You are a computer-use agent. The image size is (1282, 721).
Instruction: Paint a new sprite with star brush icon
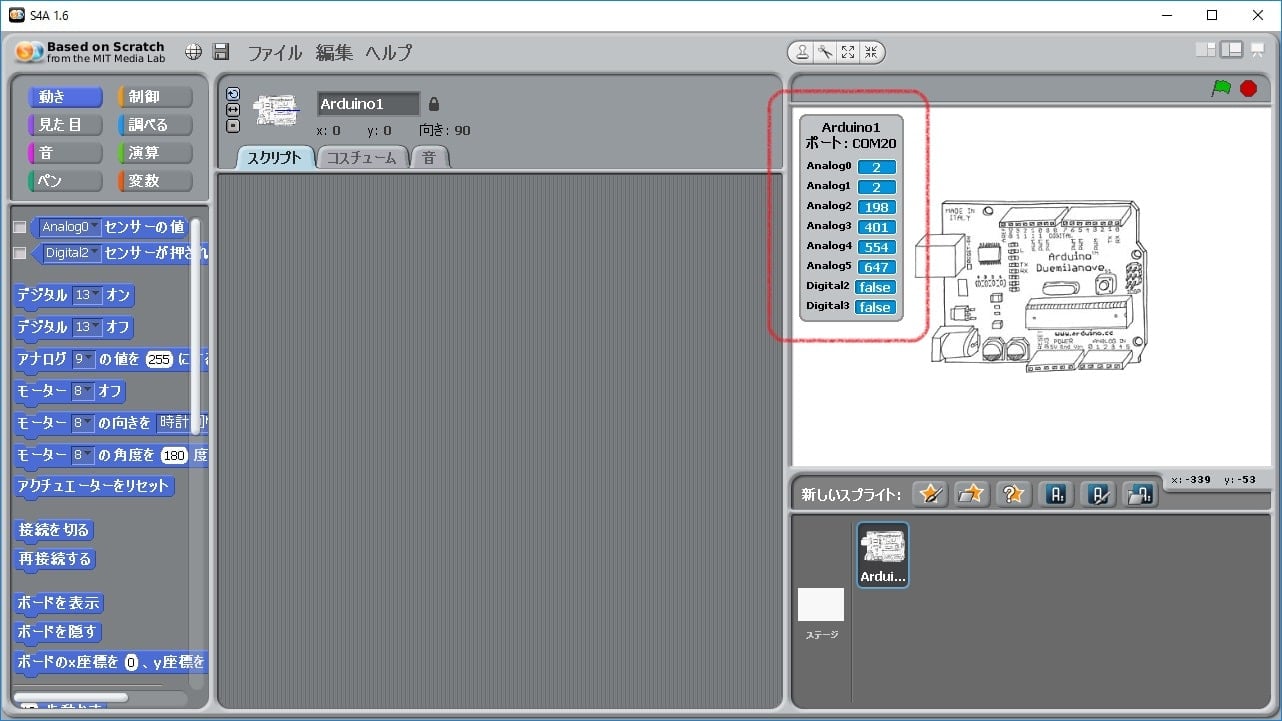pos(930,494)
